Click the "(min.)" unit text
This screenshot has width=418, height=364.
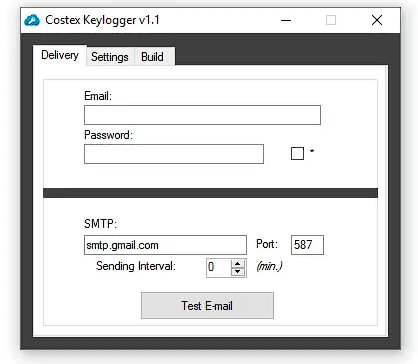(x=269, y=266)
